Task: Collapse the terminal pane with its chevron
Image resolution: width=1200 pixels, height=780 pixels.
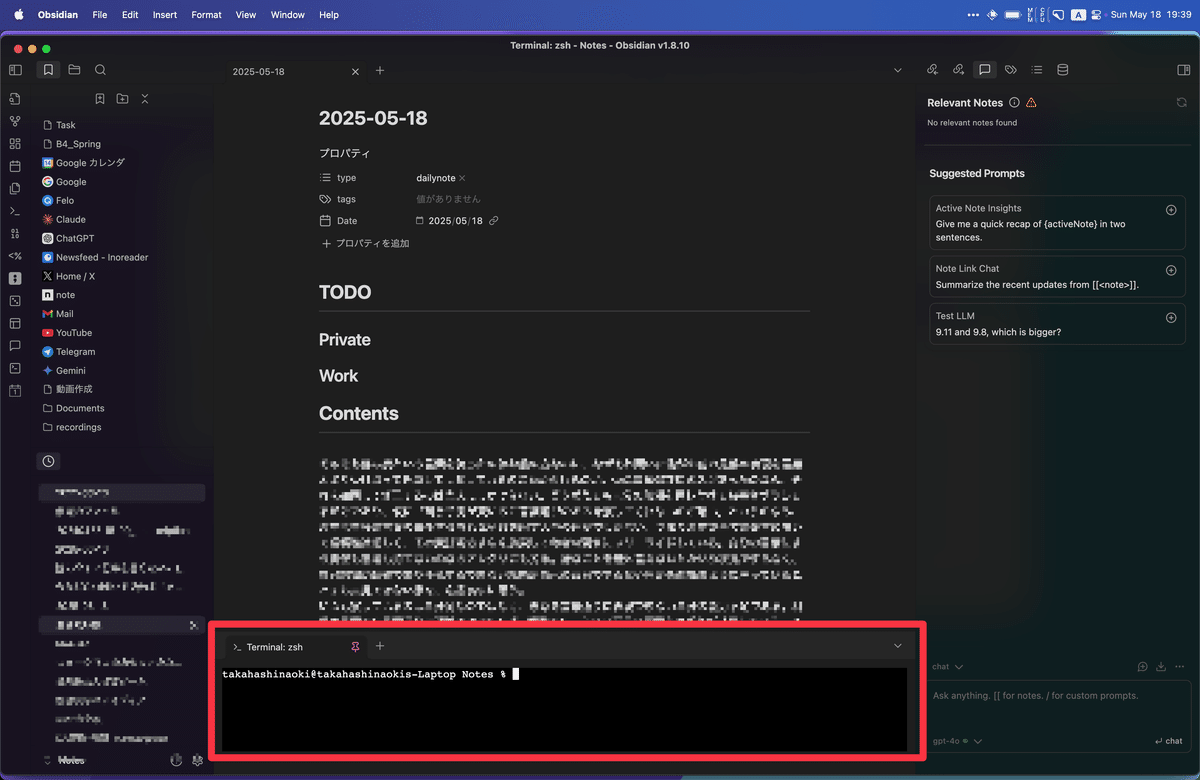Action: 897,646
